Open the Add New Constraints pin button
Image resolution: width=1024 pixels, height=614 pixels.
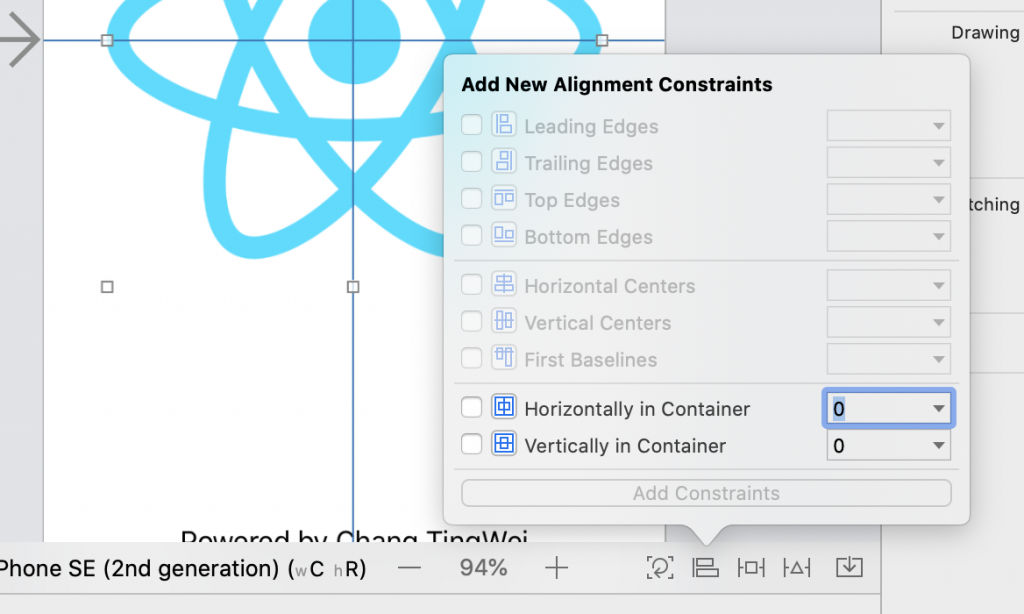pos(751,568)
